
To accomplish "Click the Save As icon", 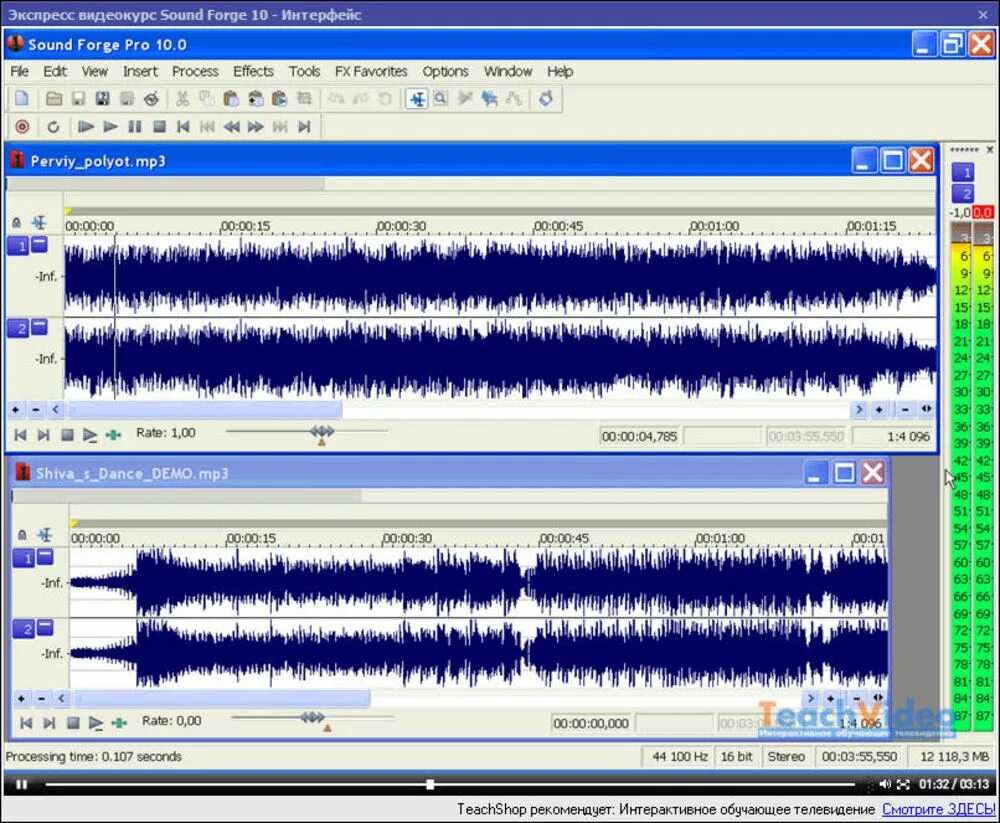I will click(x=102, y=98).
